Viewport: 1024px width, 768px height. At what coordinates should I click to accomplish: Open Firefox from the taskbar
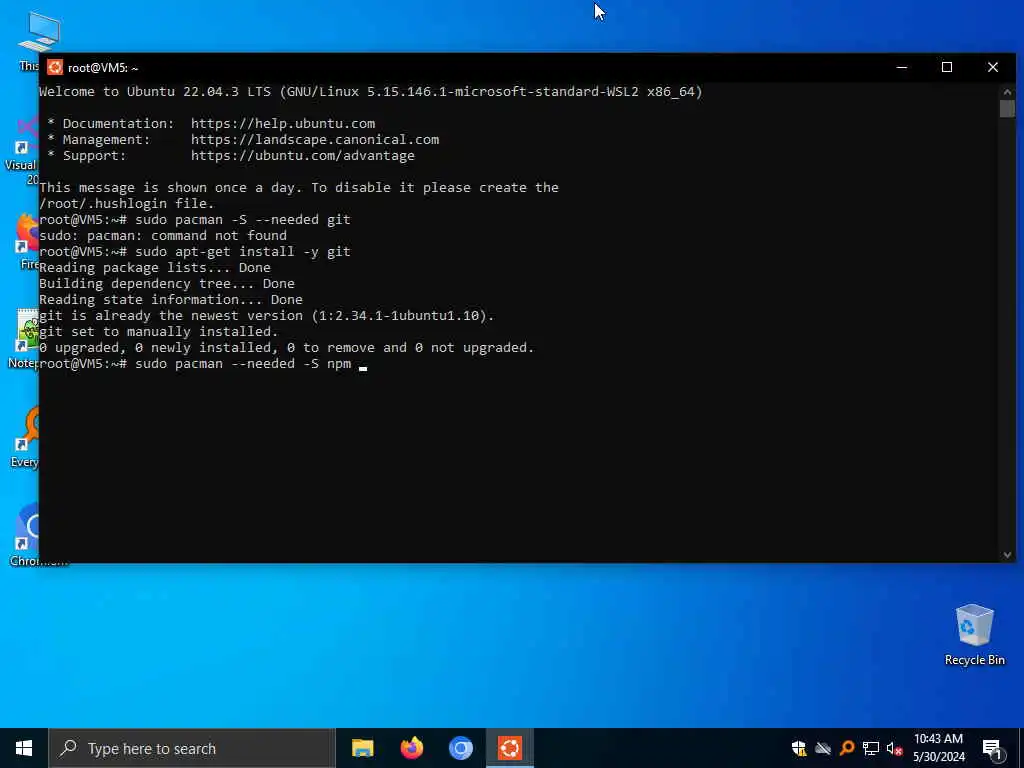[x=411, y=748]
